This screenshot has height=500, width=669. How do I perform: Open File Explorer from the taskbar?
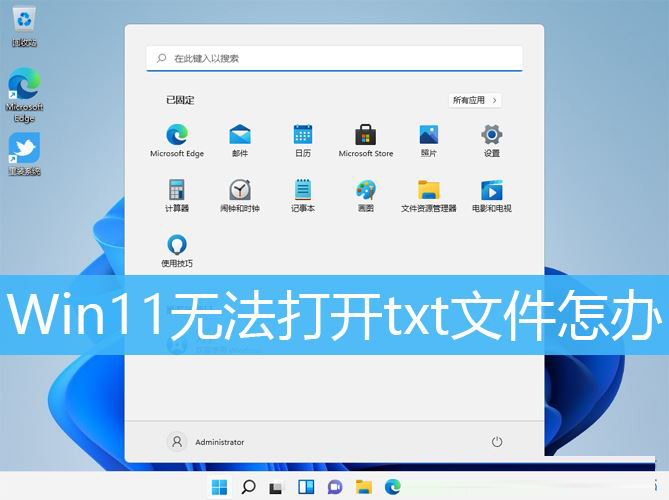[364, 487]
